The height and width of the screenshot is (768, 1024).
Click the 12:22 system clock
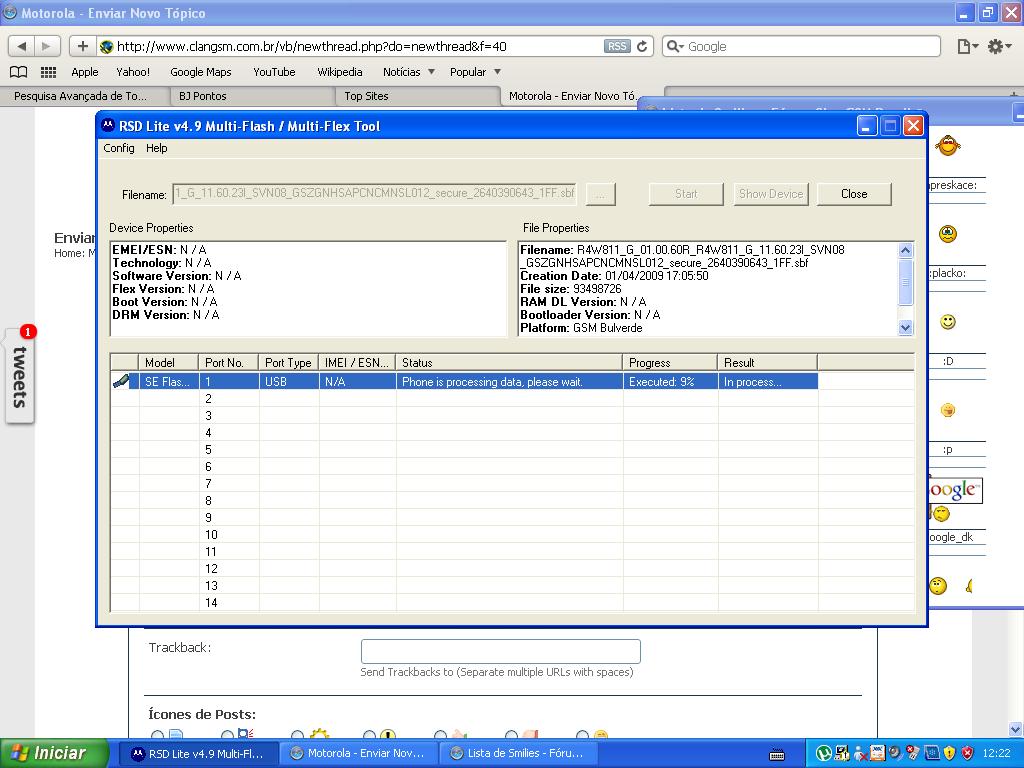click(x=997, y=753)
